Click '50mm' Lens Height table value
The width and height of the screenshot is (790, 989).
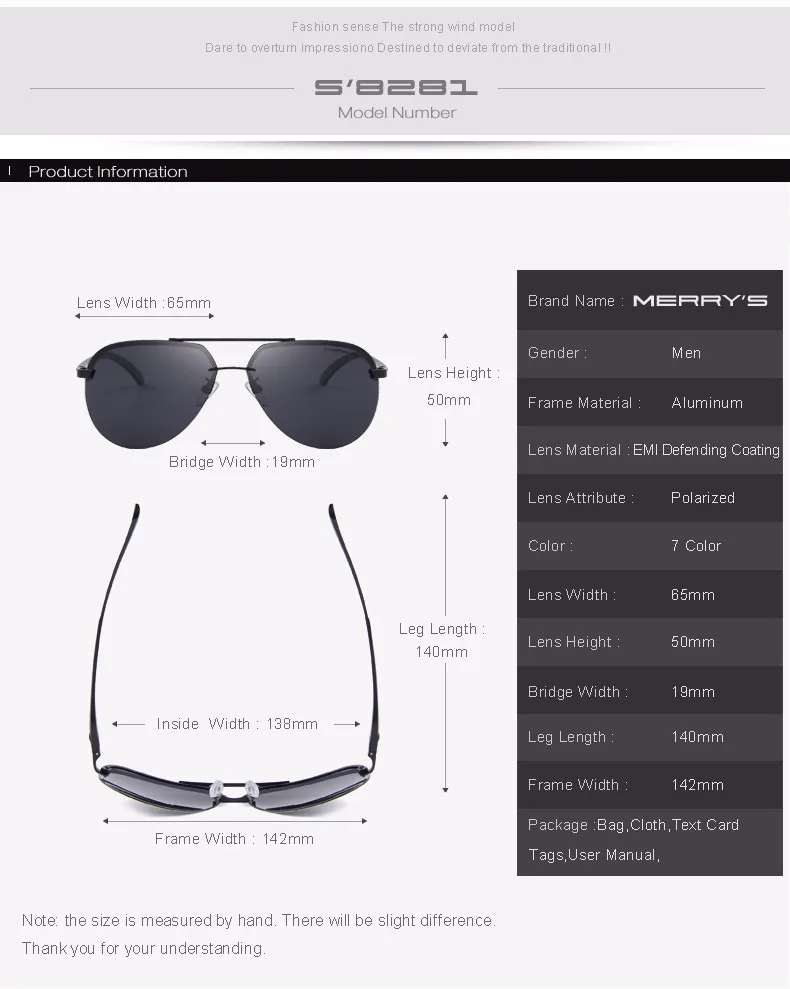[x=693, y=642]
